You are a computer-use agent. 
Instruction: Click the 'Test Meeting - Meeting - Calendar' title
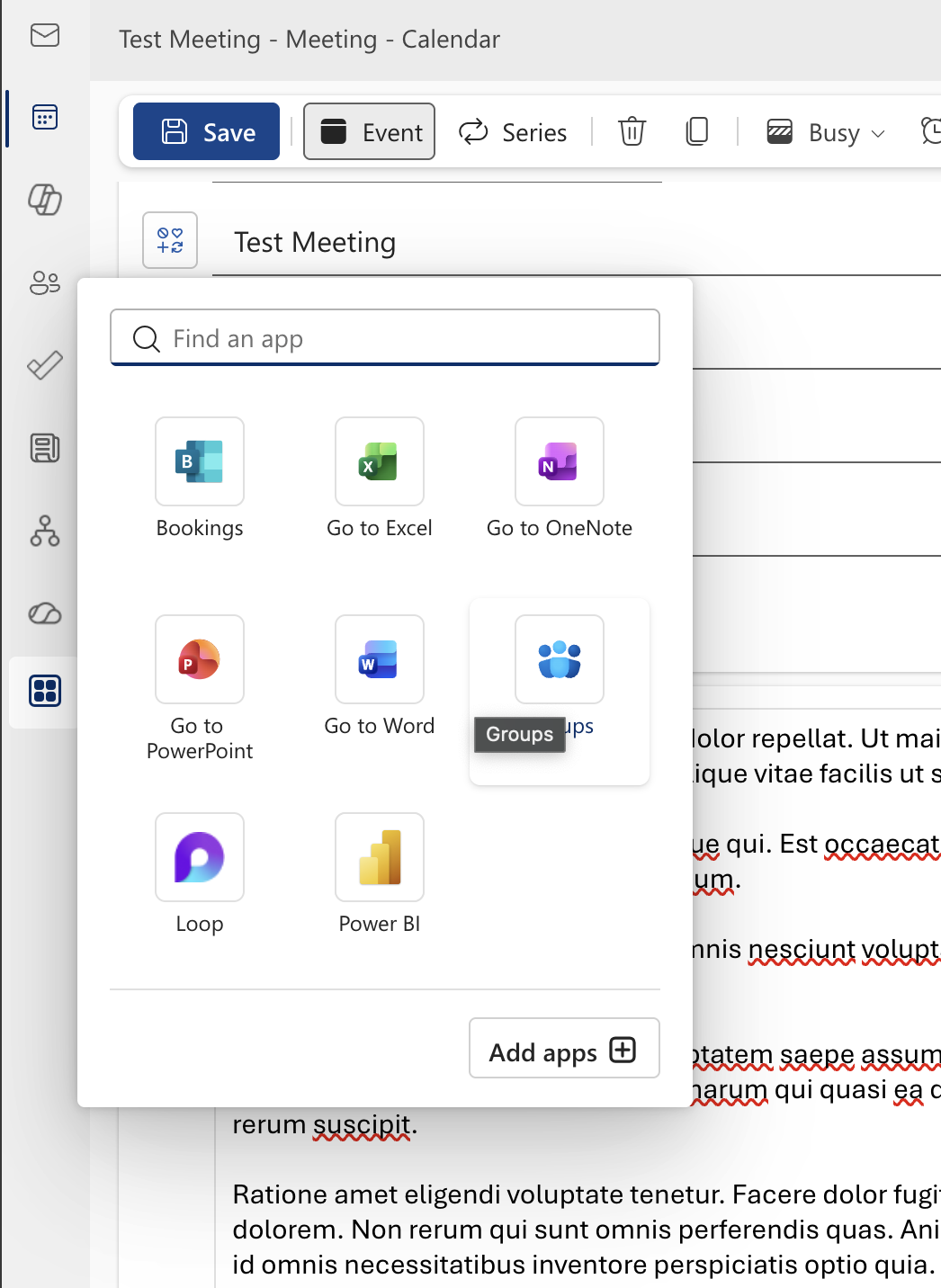click(309, 40)
